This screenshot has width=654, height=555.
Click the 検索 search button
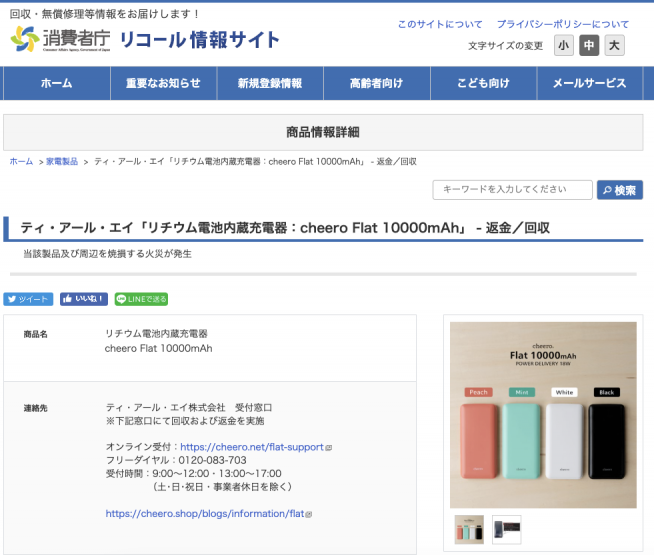[619, 190]
